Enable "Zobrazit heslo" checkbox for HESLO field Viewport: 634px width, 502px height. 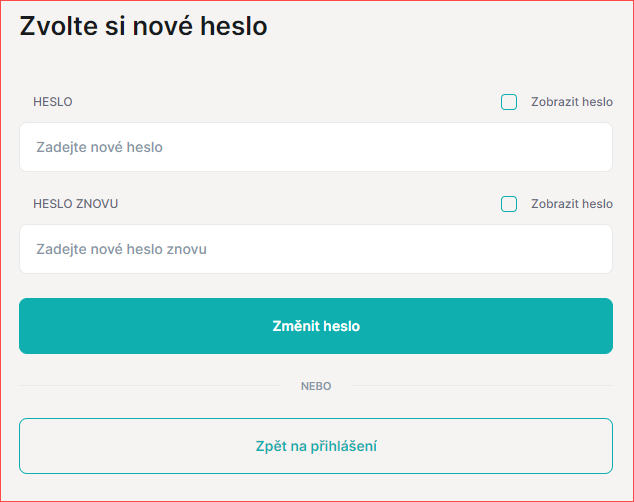point(509,102)
